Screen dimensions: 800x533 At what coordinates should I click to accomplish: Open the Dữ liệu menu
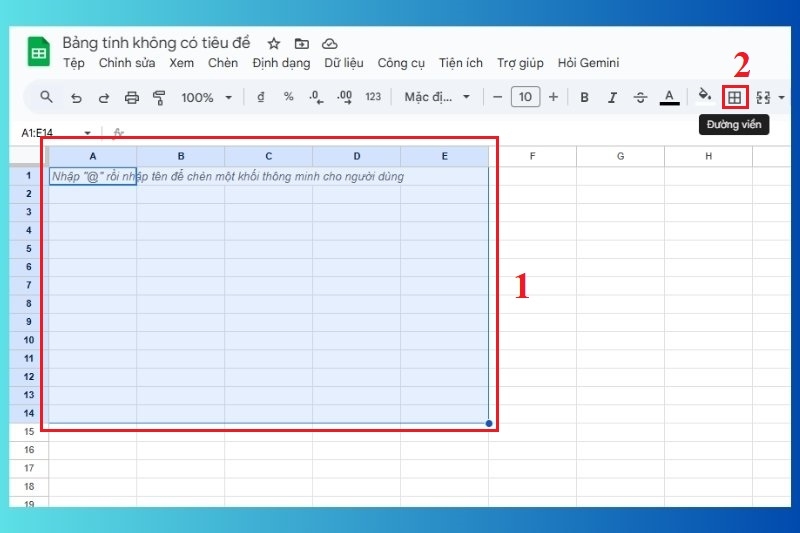click(344, 63)
